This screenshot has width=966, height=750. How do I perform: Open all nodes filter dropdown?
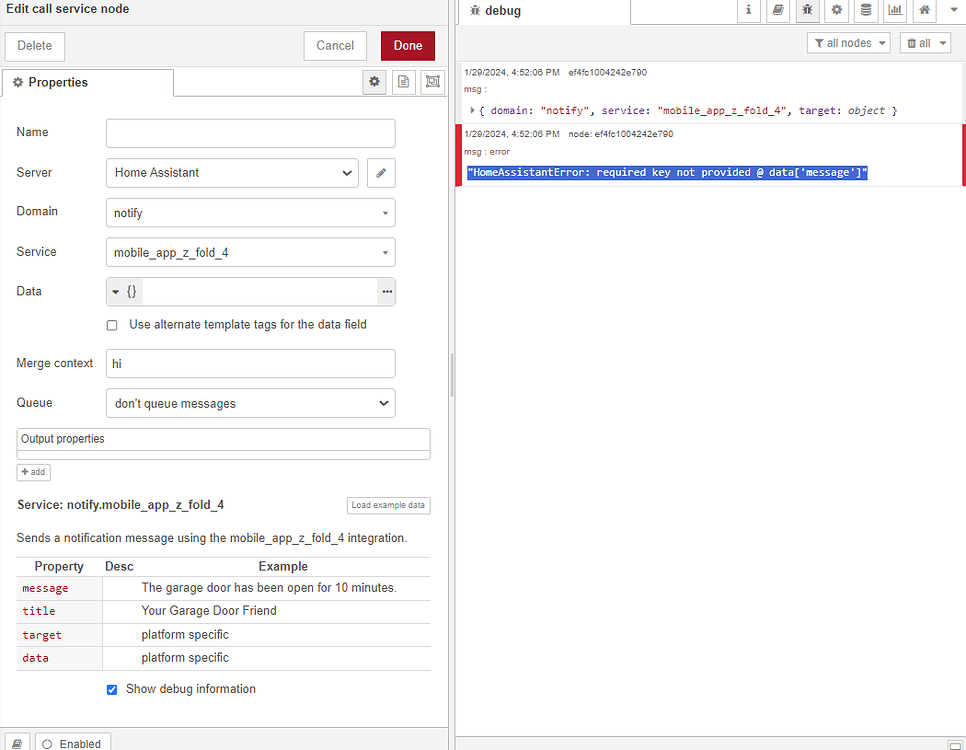click(848, 43)
